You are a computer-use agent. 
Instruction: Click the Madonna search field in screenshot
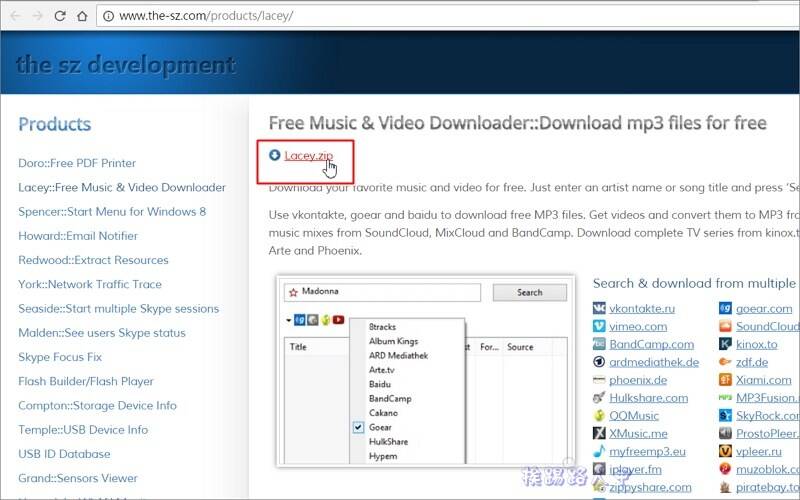(382, 292)
